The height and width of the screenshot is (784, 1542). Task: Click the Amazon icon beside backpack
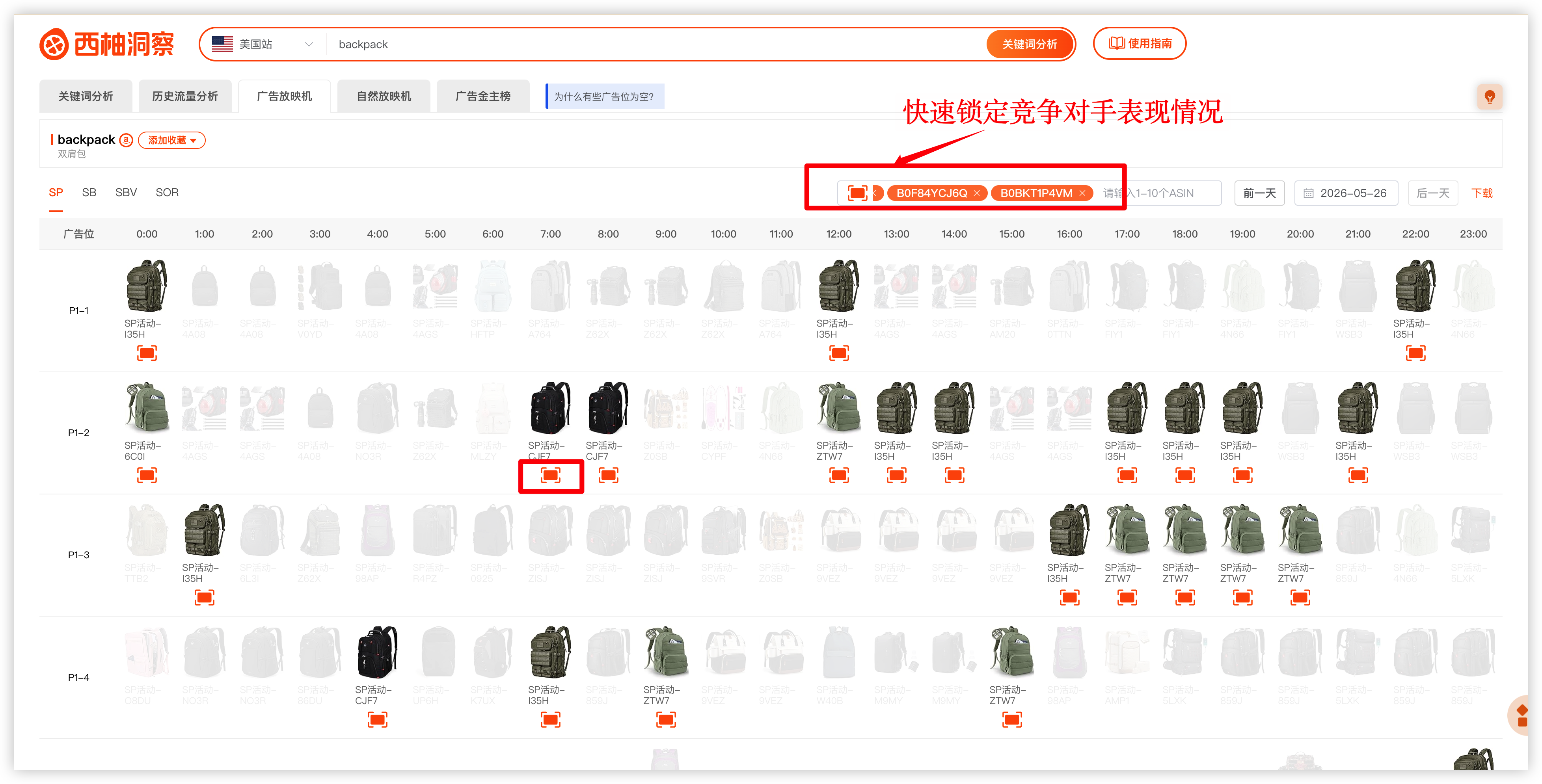click(x=126, y=140)
